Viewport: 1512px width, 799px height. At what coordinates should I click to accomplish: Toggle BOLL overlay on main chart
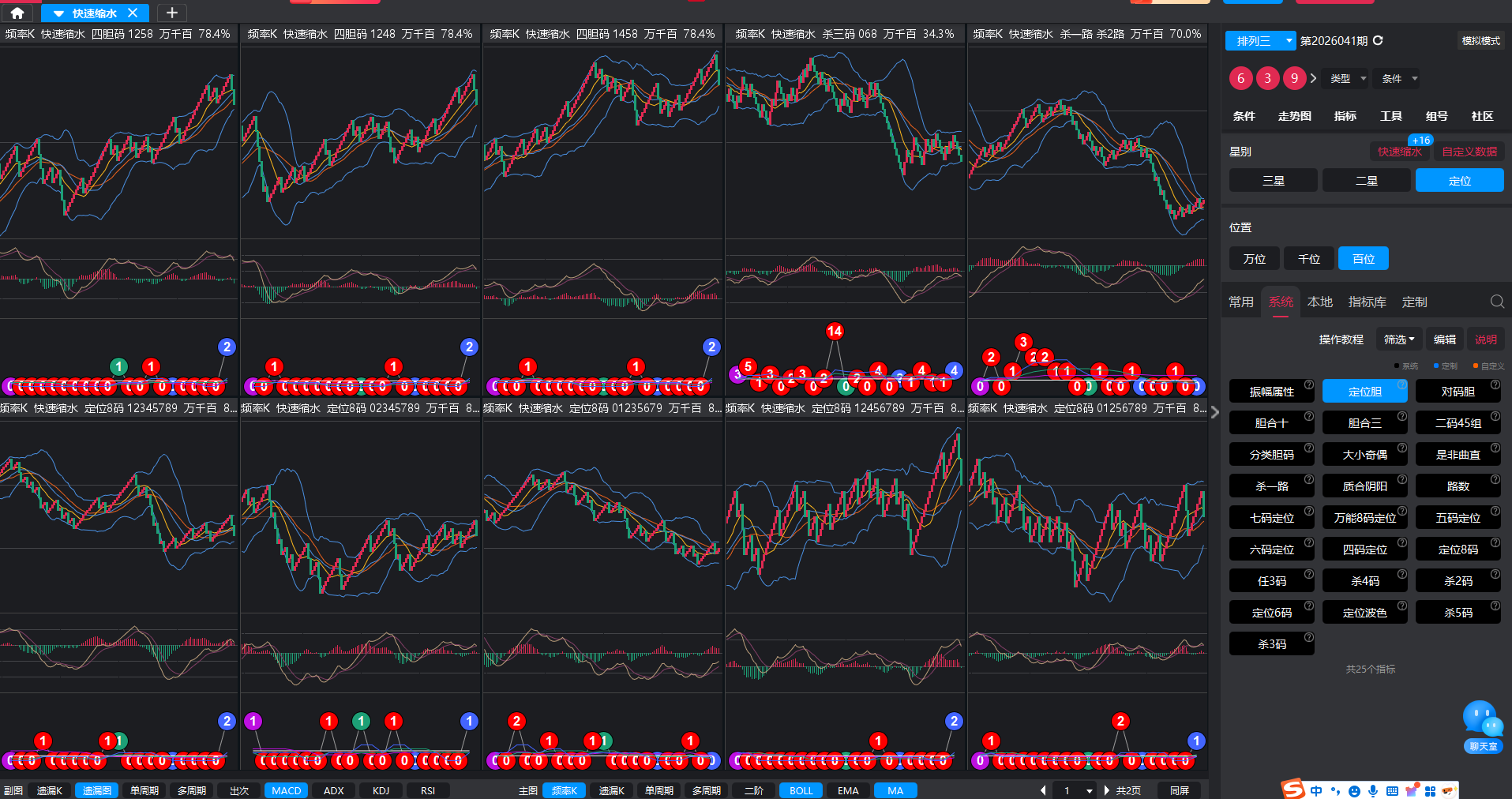click(x=801, y=790)
